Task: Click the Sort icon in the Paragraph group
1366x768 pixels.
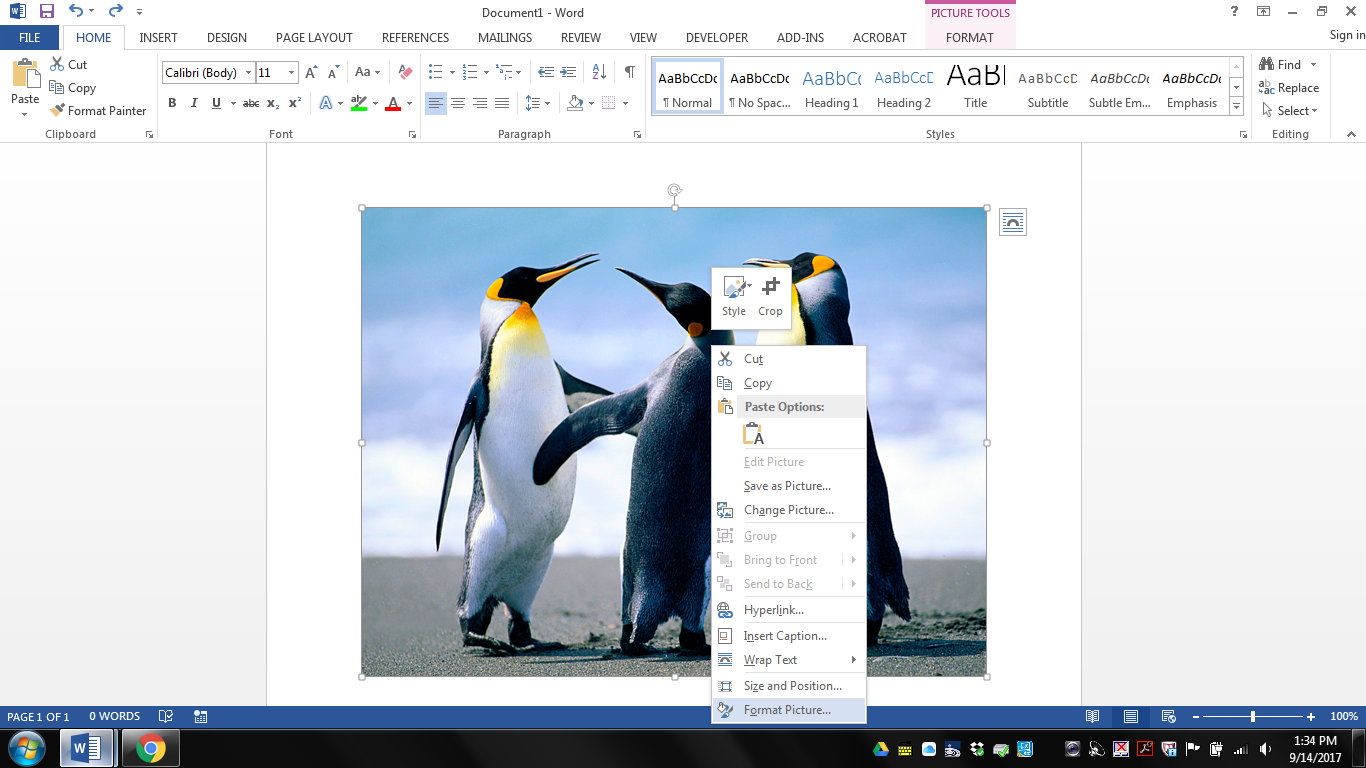Action: coord(597,72)
